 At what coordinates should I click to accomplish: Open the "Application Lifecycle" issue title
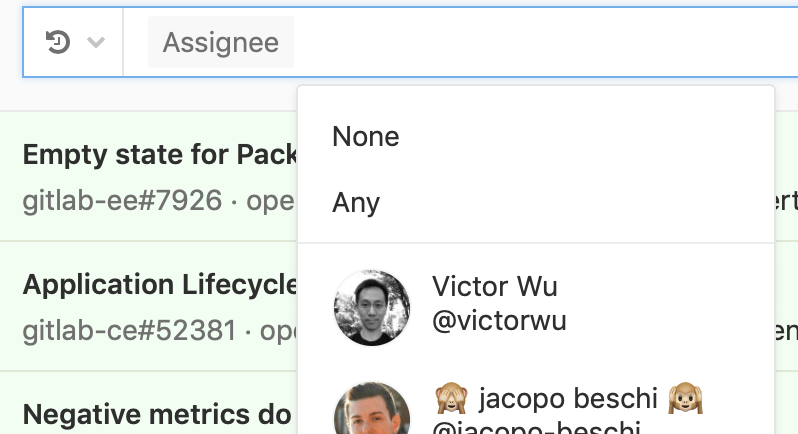160,285
